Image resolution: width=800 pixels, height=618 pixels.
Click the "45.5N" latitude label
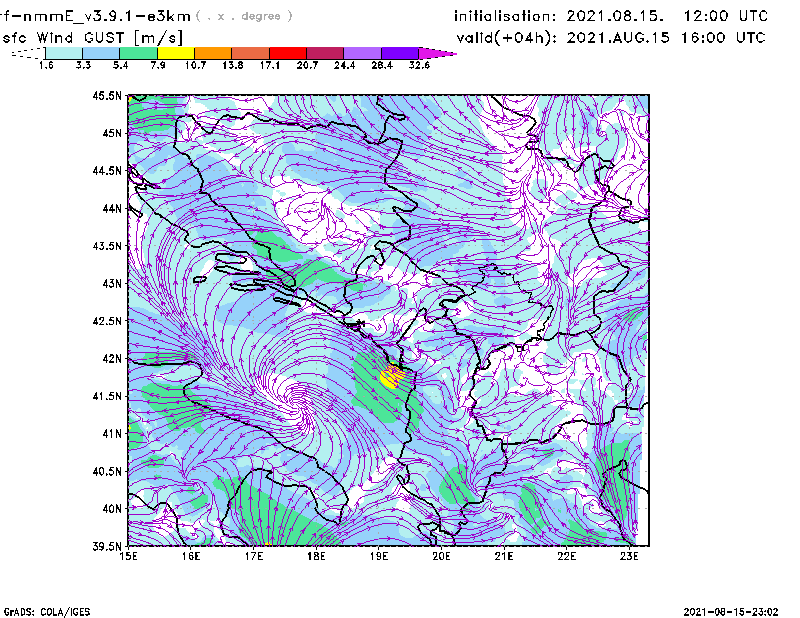[107, 95]
